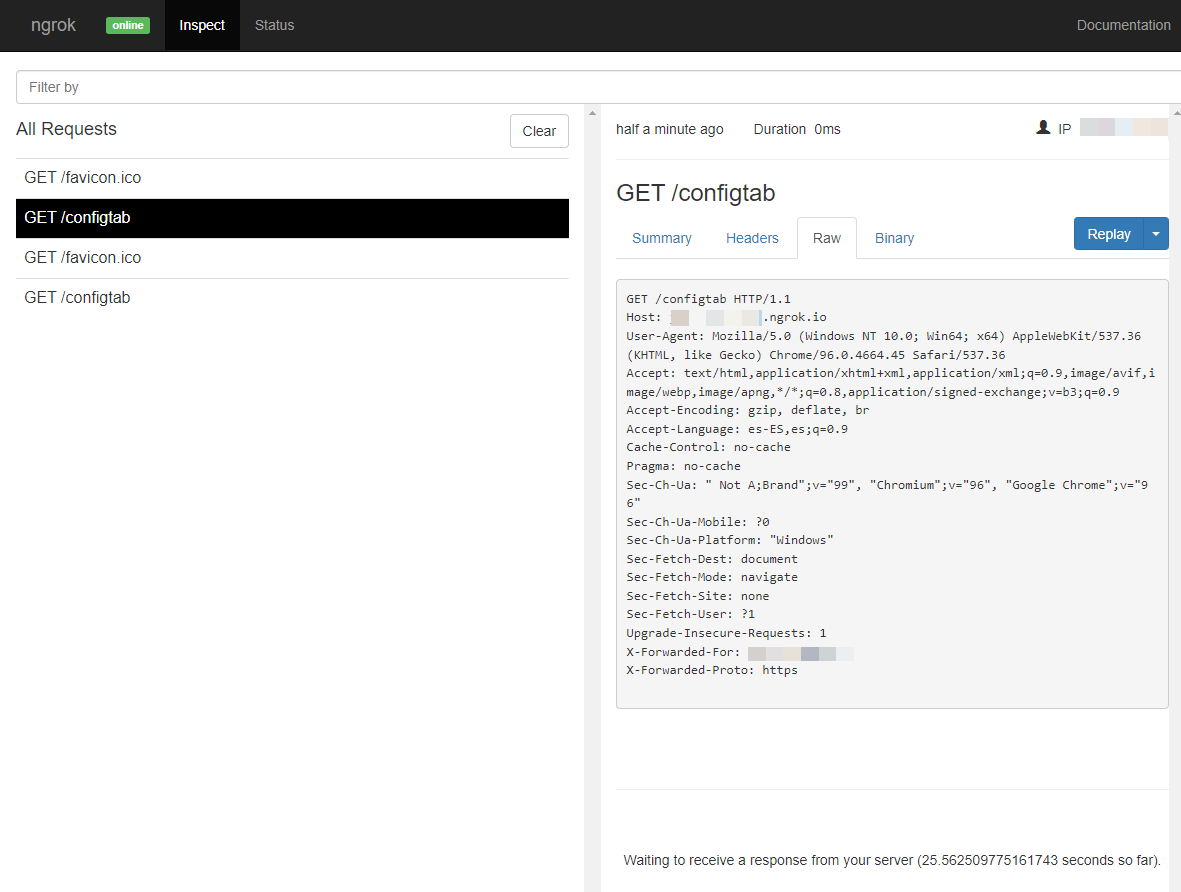This screenshot has width=1181, height=892.
Task: Click the ngrok logo
Action: [x=52, y=25]
